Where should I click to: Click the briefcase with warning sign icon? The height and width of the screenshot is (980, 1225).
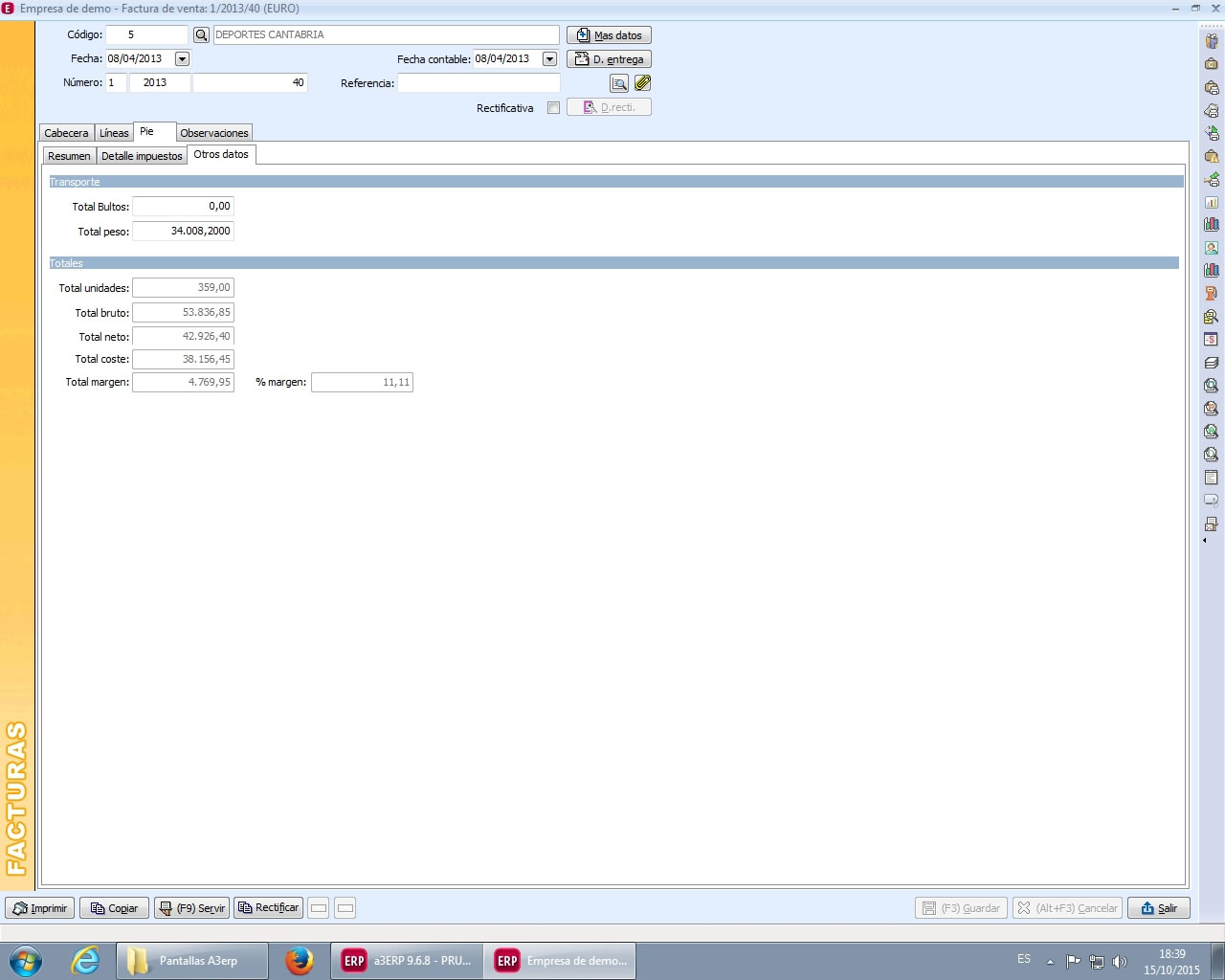click(1211, 156)
